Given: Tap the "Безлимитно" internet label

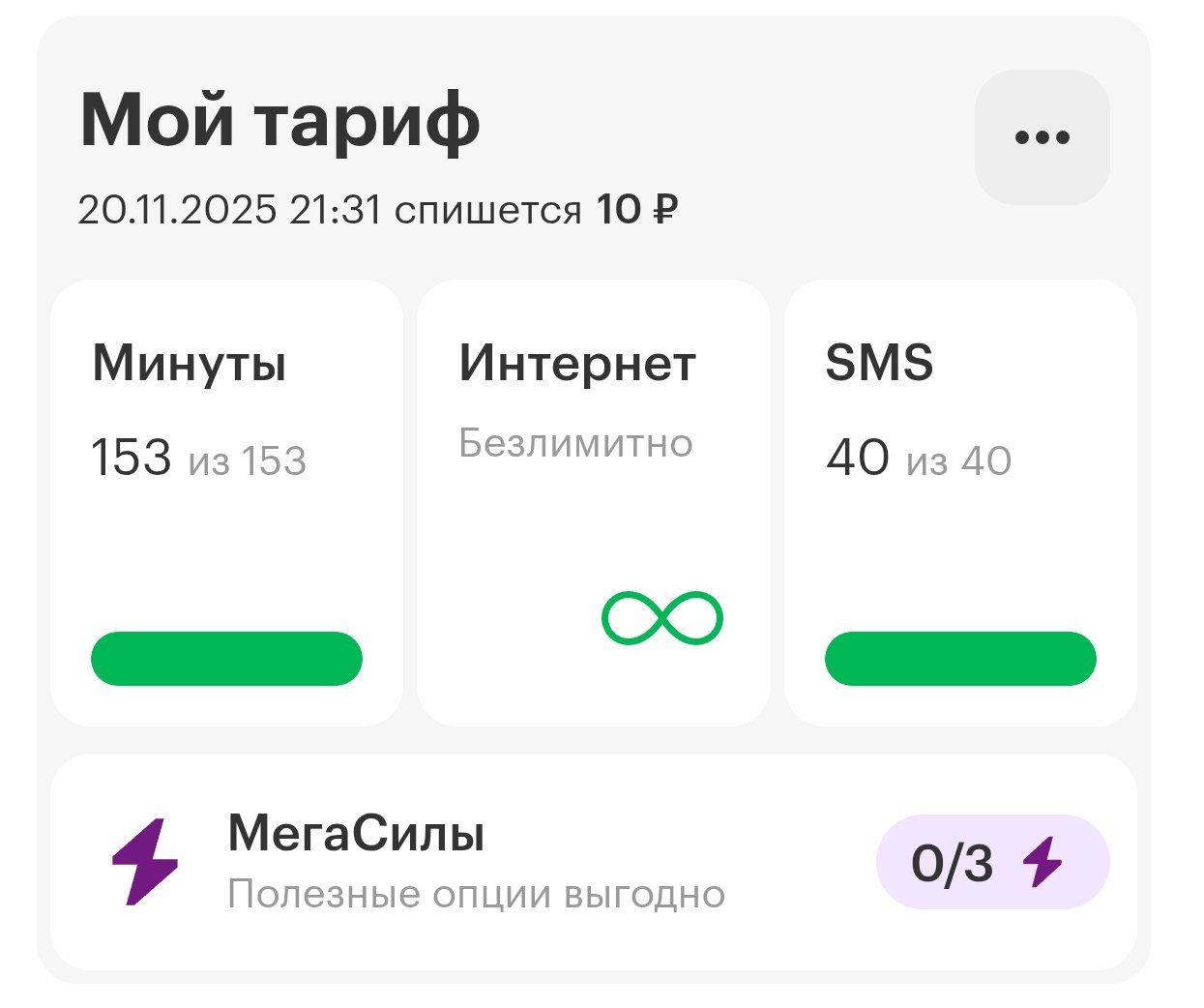Looking at the screenshot, I should [575, 443].
